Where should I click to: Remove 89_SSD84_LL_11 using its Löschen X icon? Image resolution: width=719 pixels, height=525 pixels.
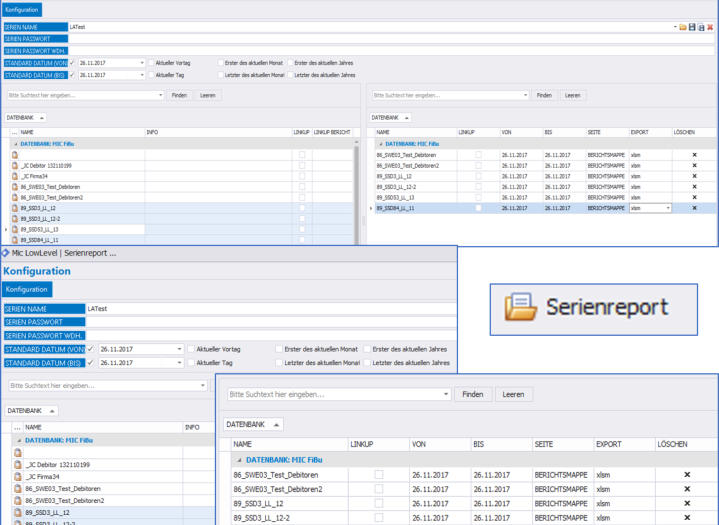pos(694,208)
